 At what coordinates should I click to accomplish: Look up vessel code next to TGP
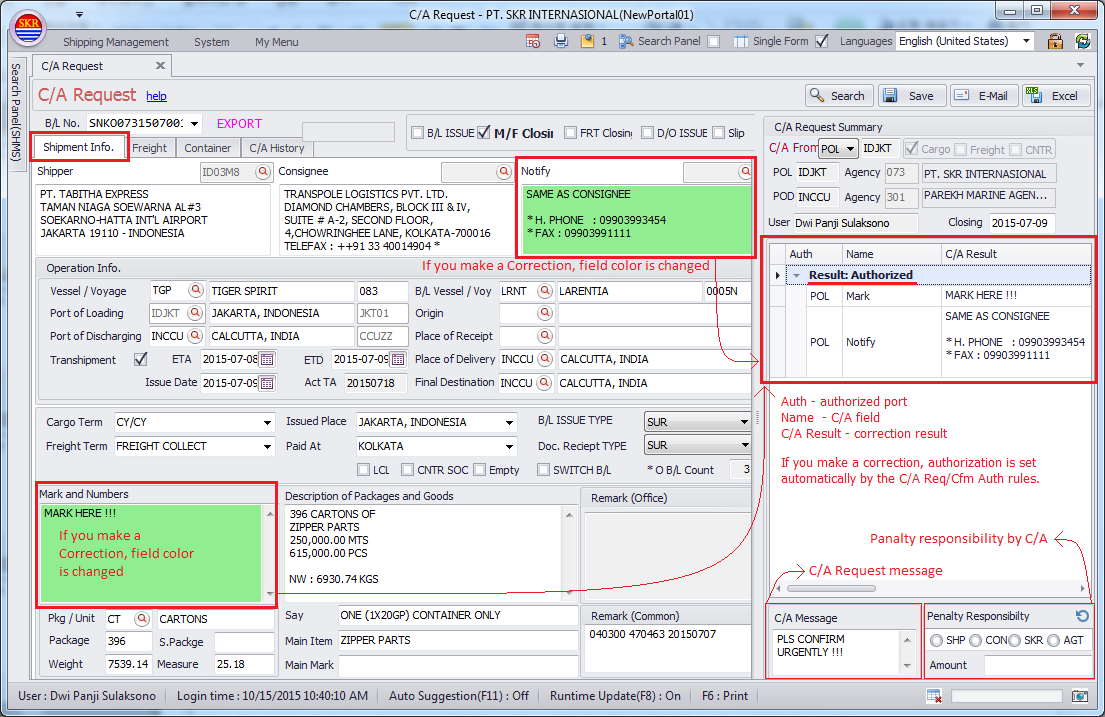pyautogui.click(x=196, y=290)
